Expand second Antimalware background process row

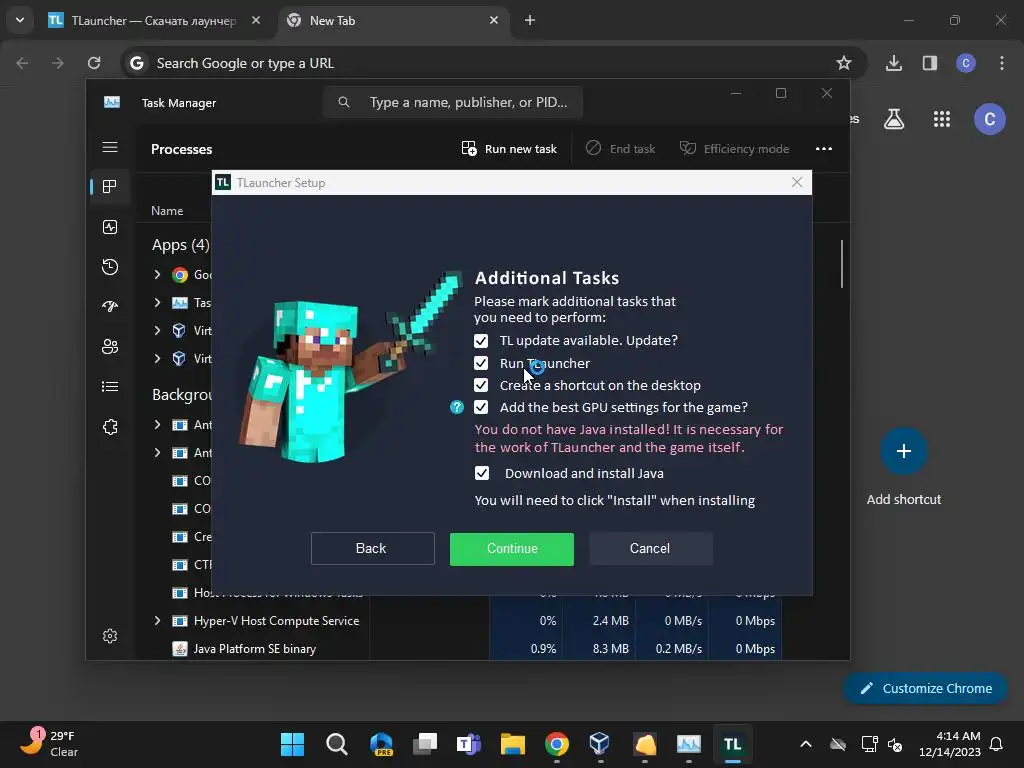157,453
